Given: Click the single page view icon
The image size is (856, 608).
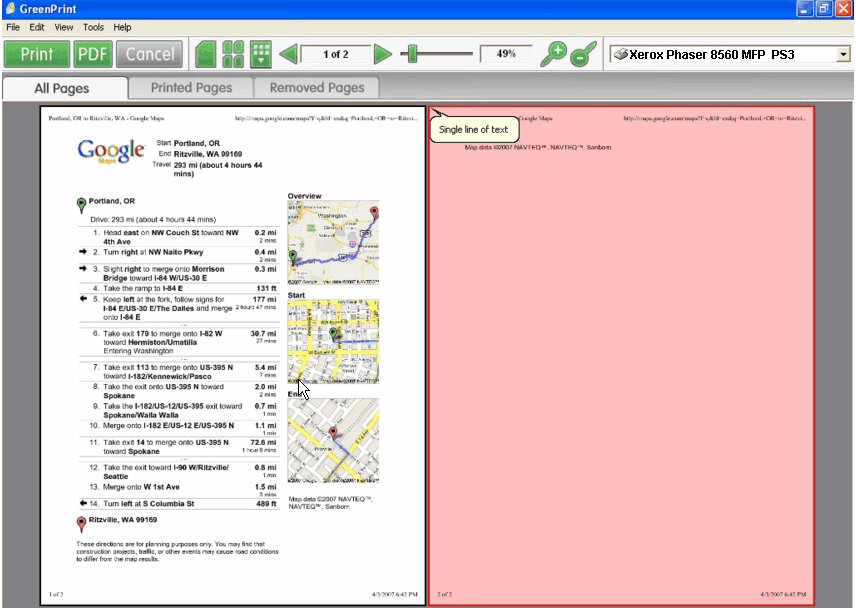Looking at the screenshot, I should click(206, 54).
